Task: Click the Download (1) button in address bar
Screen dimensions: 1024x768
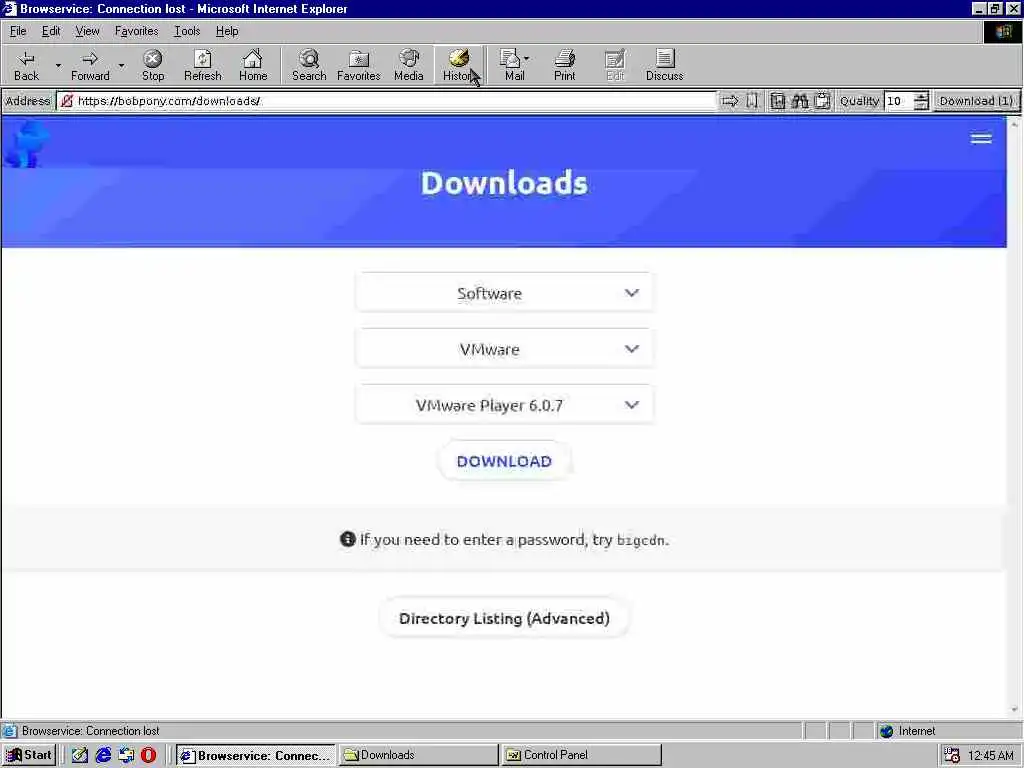Action: tap(976, 101)
